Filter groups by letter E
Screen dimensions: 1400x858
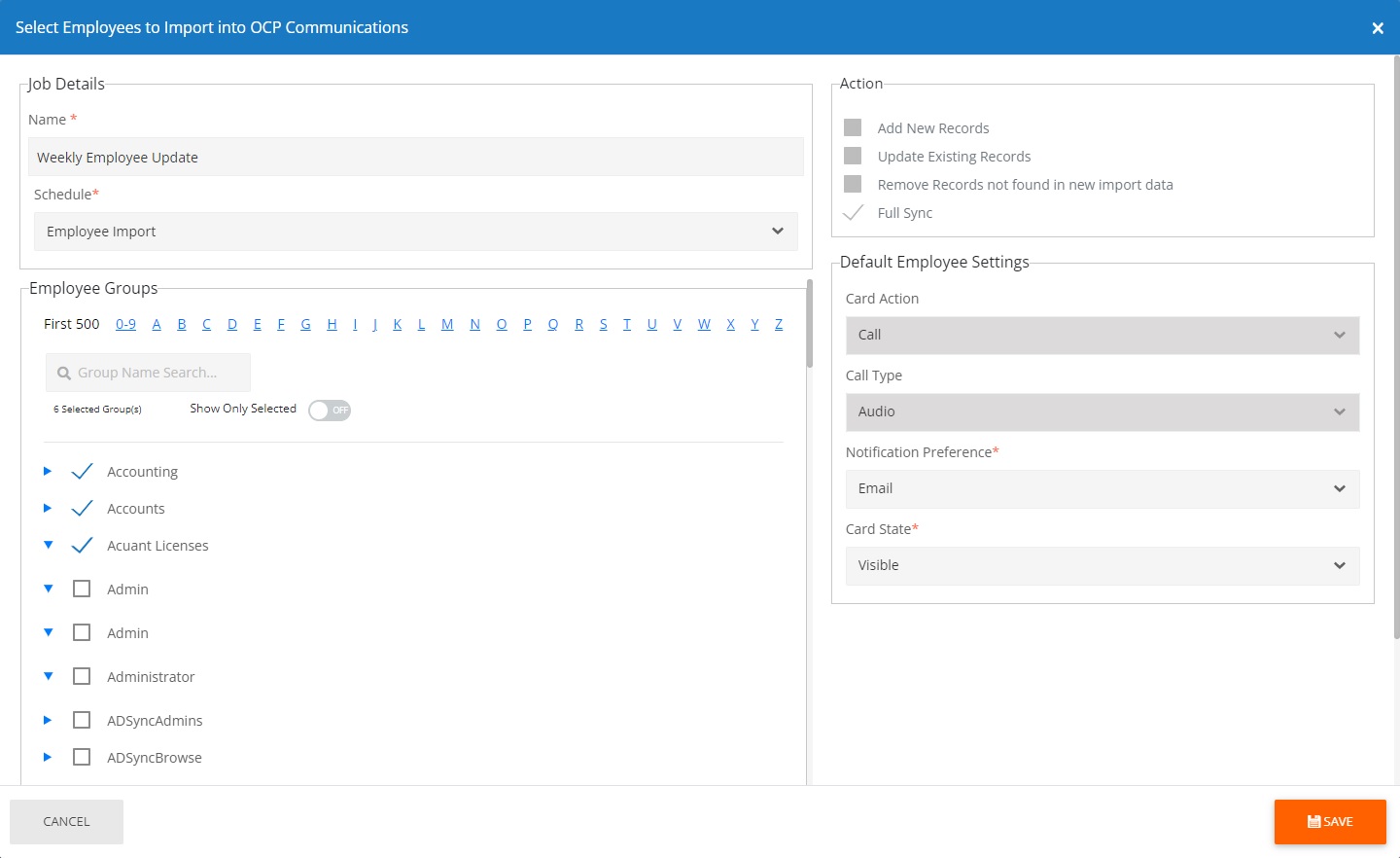[x=258, y=324]
